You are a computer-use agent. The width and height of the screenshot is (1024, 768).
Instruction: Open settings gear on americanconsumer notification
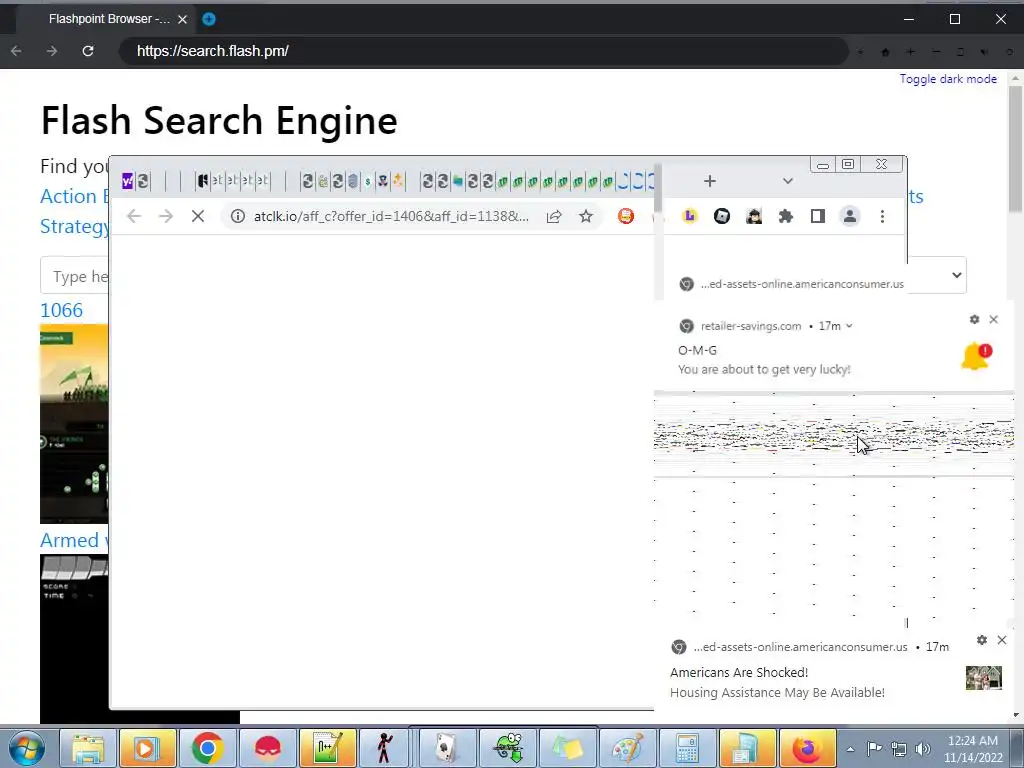pos(982,640)
